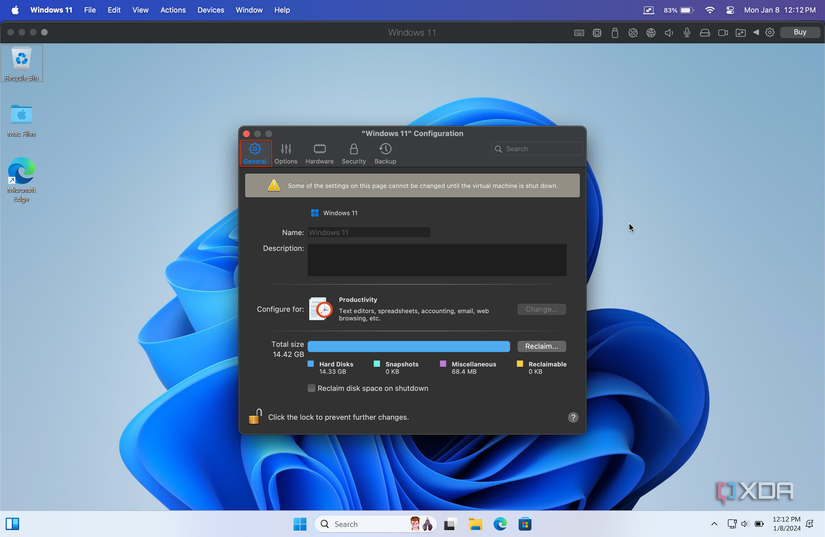
Task: Click the Productivity profile icon
Action: 320,309
